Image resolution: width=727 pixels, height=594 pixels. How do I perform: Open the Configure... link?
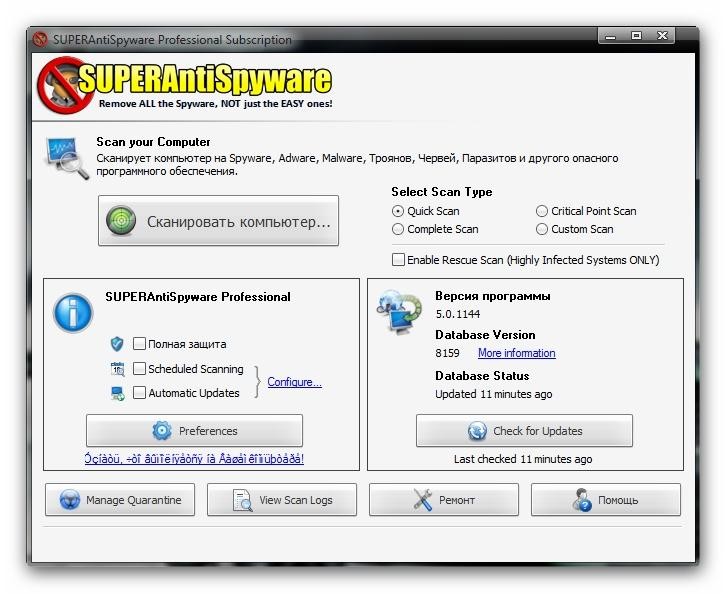[294, 382]
